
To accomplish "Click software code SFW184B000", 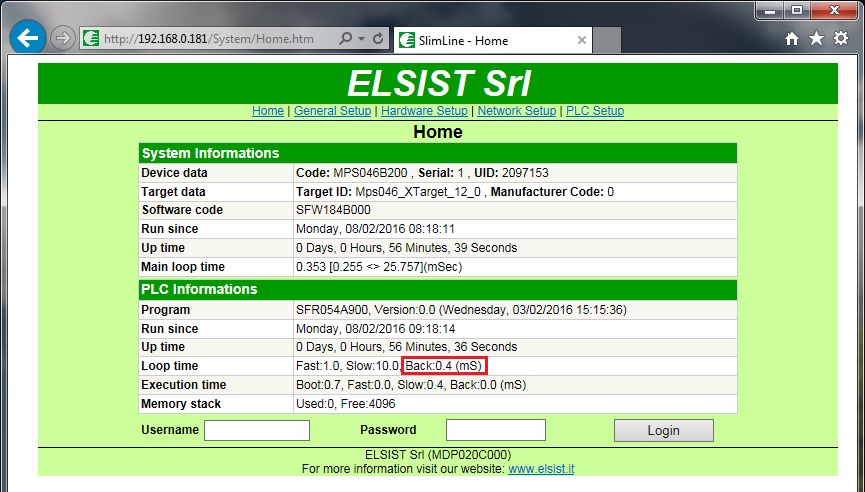I will (333, 210).
